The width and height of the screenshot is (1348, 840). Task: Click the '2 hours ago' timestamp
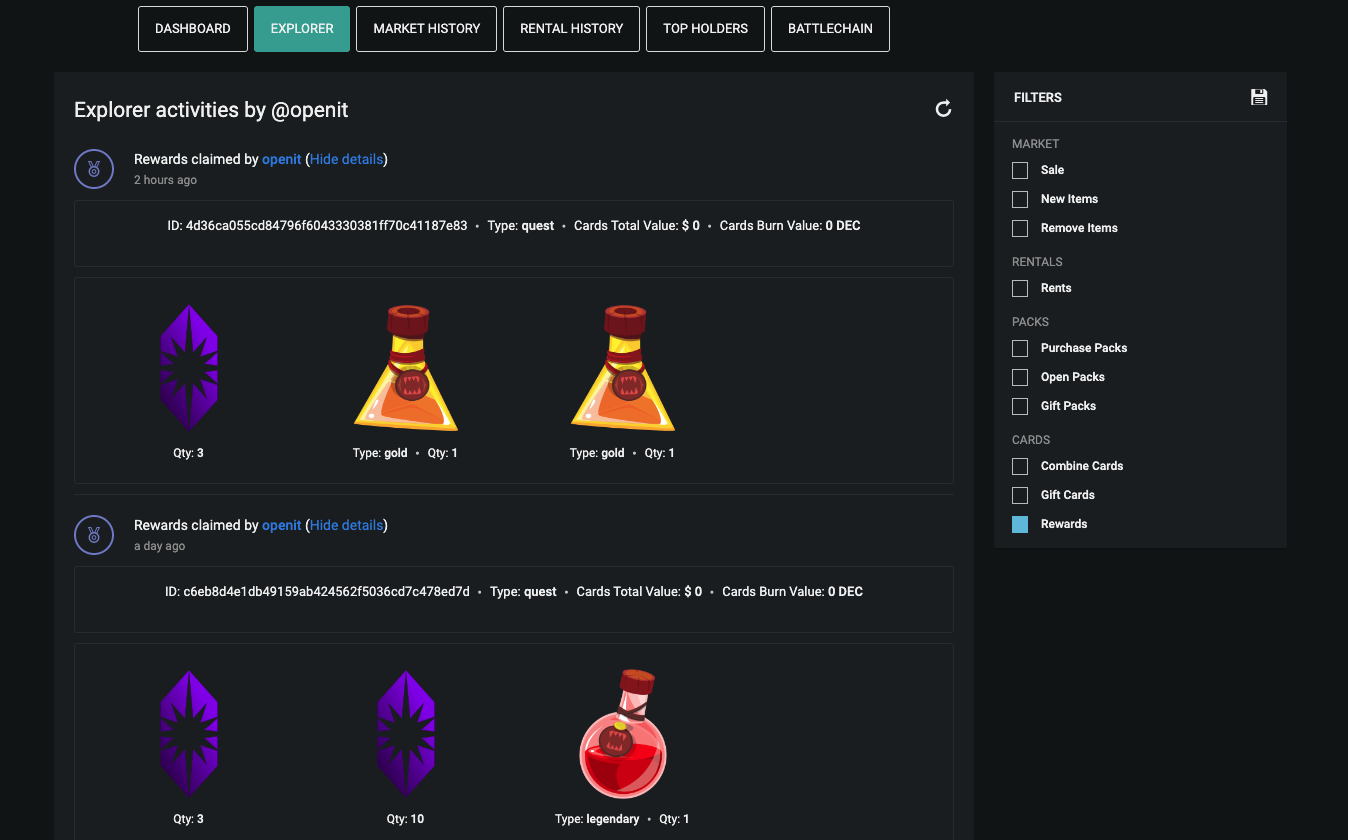tap(165, 180)
